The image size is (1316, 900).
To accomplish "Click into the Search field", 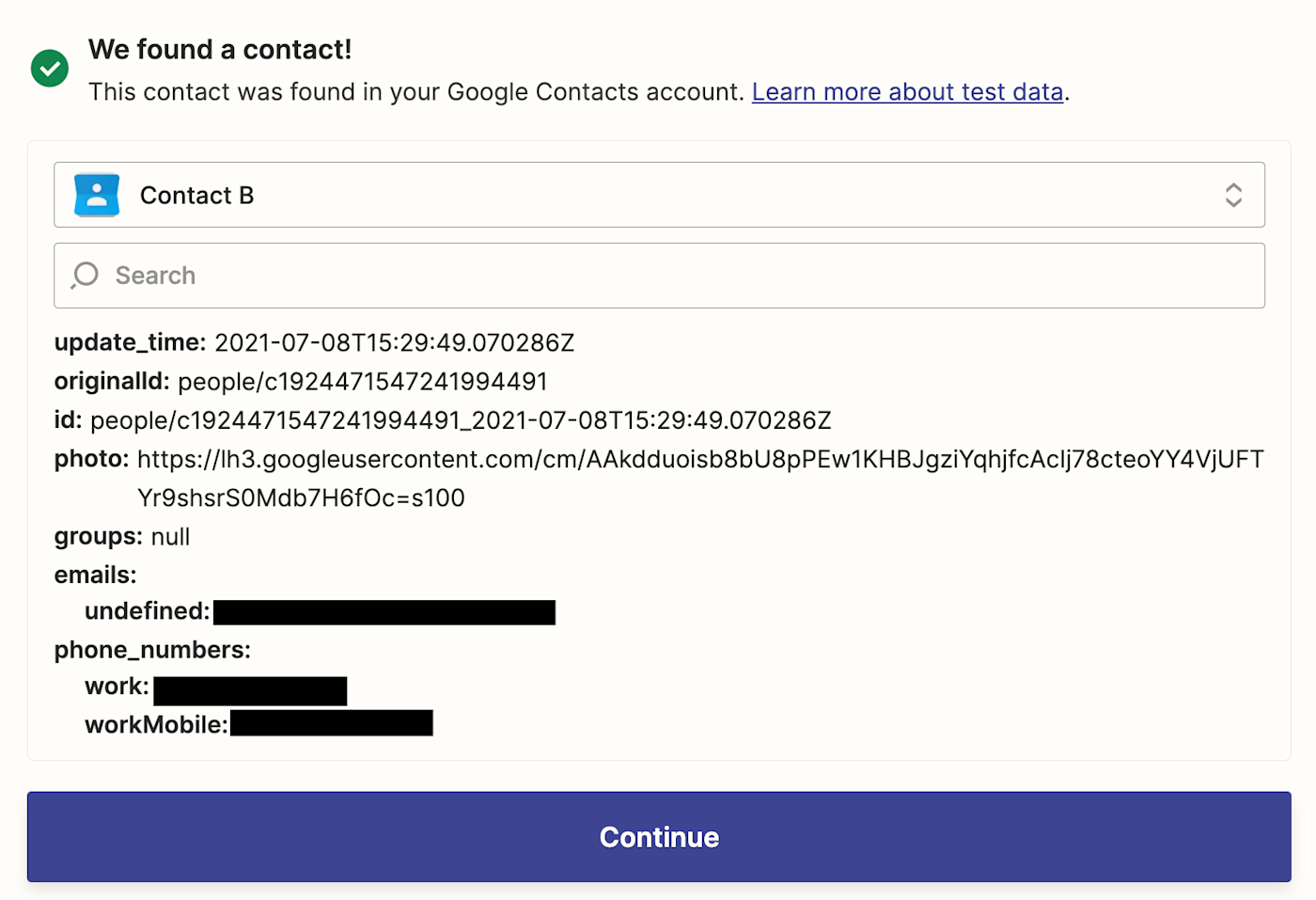I will (x=658, y=276).
